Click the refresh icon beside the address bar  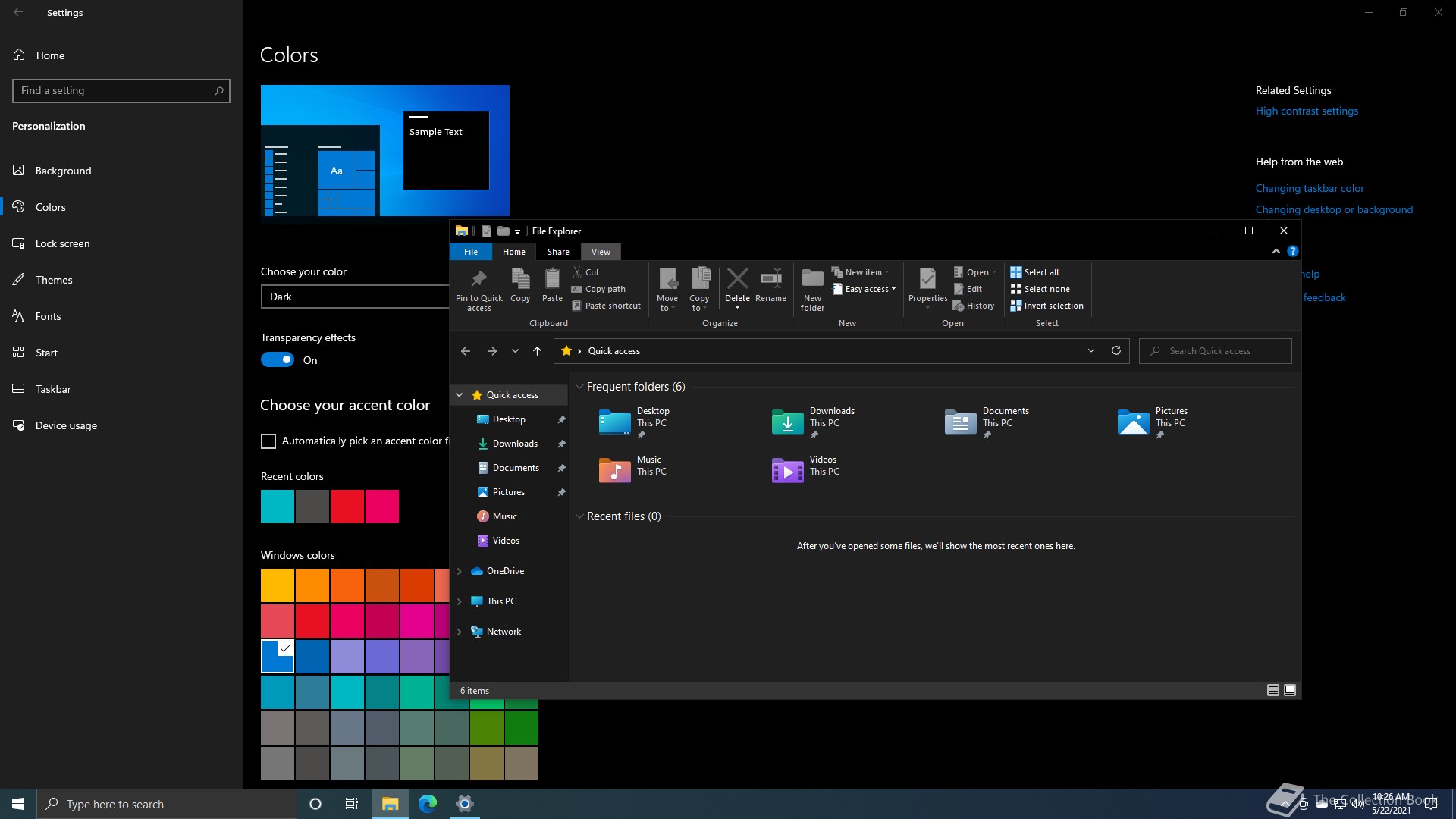click(x=1116, y=350)
